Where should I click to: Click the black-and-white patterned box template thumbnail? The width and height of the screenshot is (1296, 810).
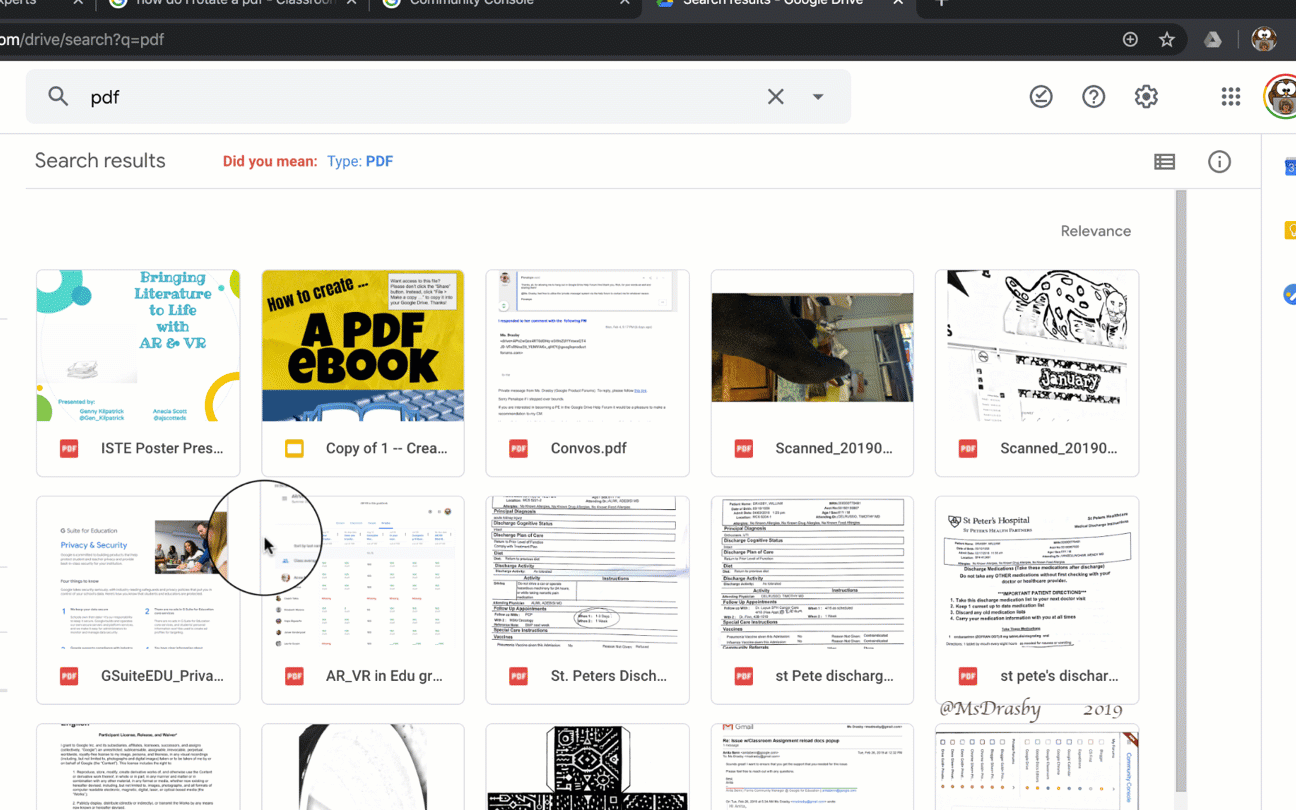point(588,767)
